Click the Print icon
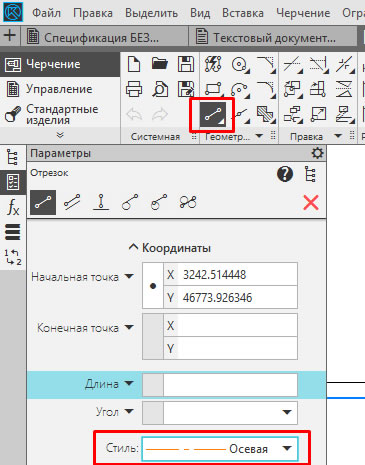Viewport: 365px width, 465px height. [134, 89]
